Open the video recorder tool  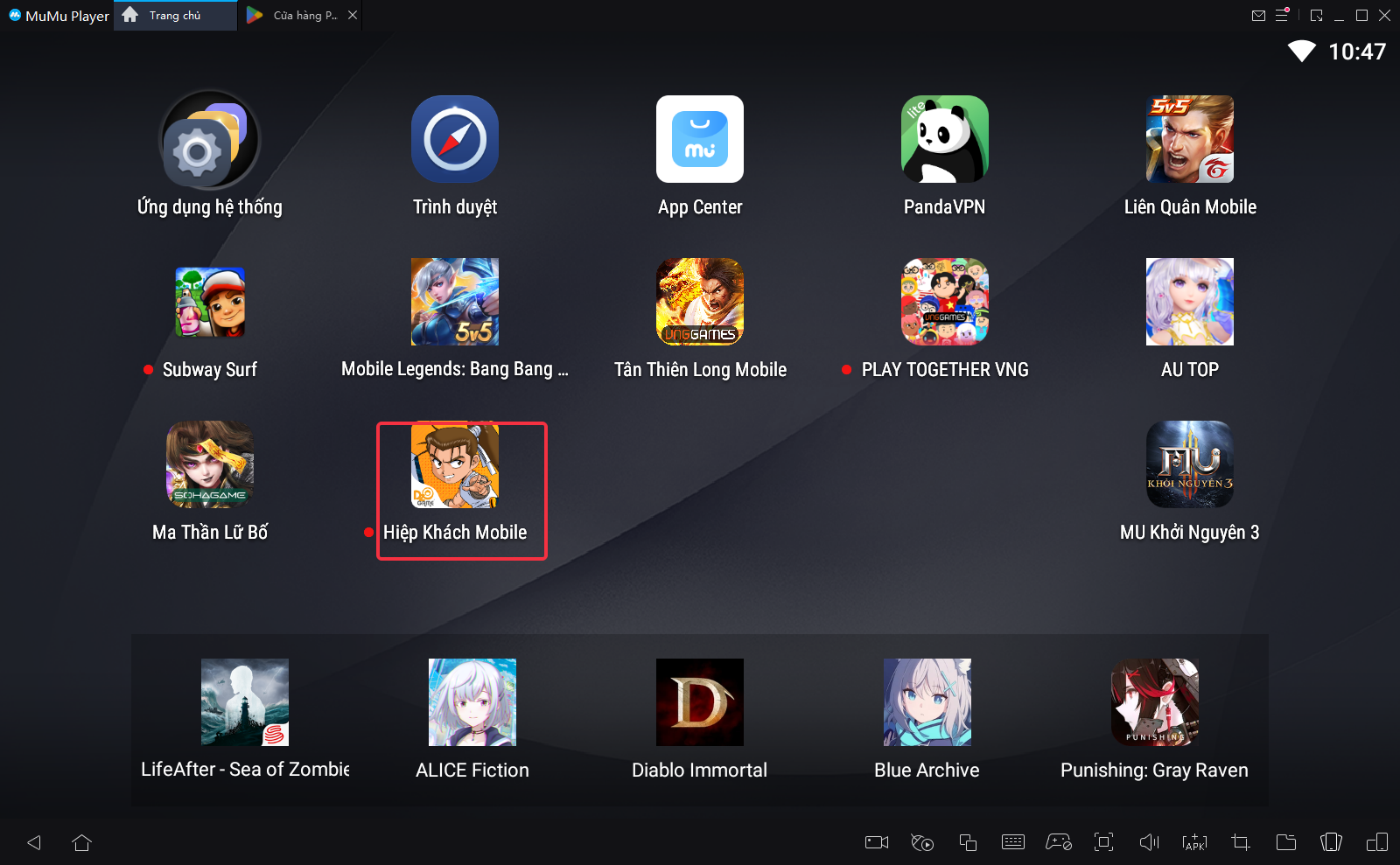click(876, 842)
